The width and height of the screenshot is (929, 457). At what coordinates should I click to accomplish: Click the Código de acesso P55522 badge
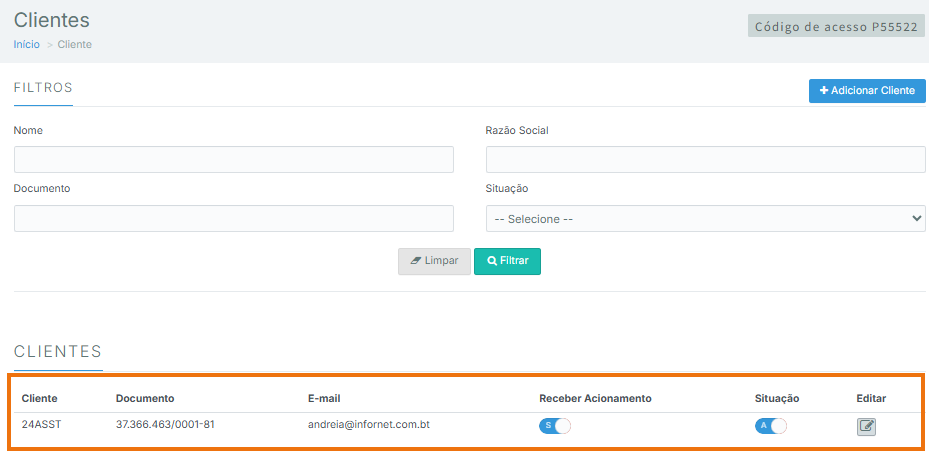[x=836, y=27]
